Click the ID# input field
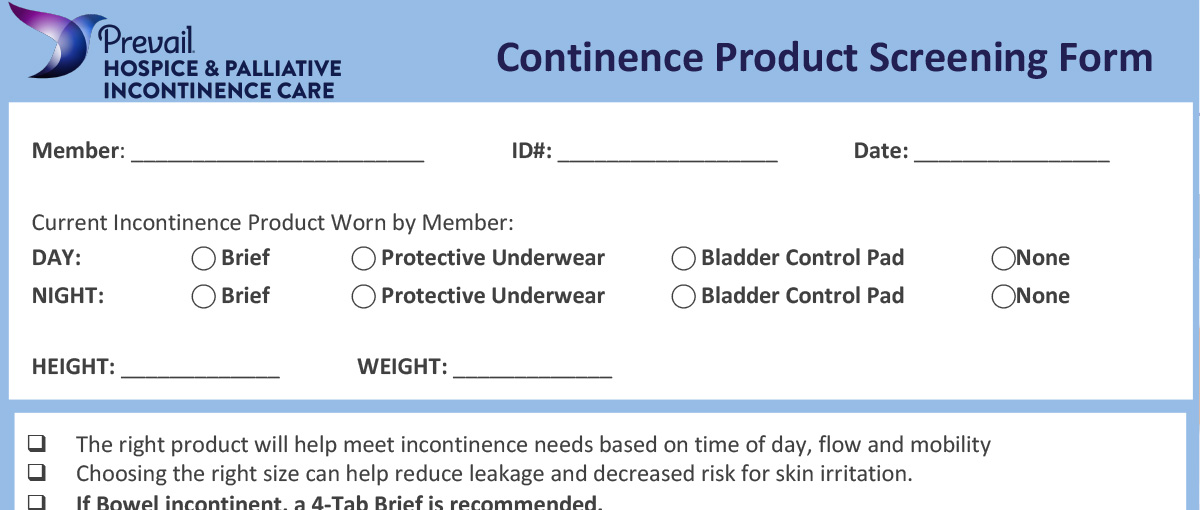This screenshot has height=510, width=1200. tap(667, 152)
